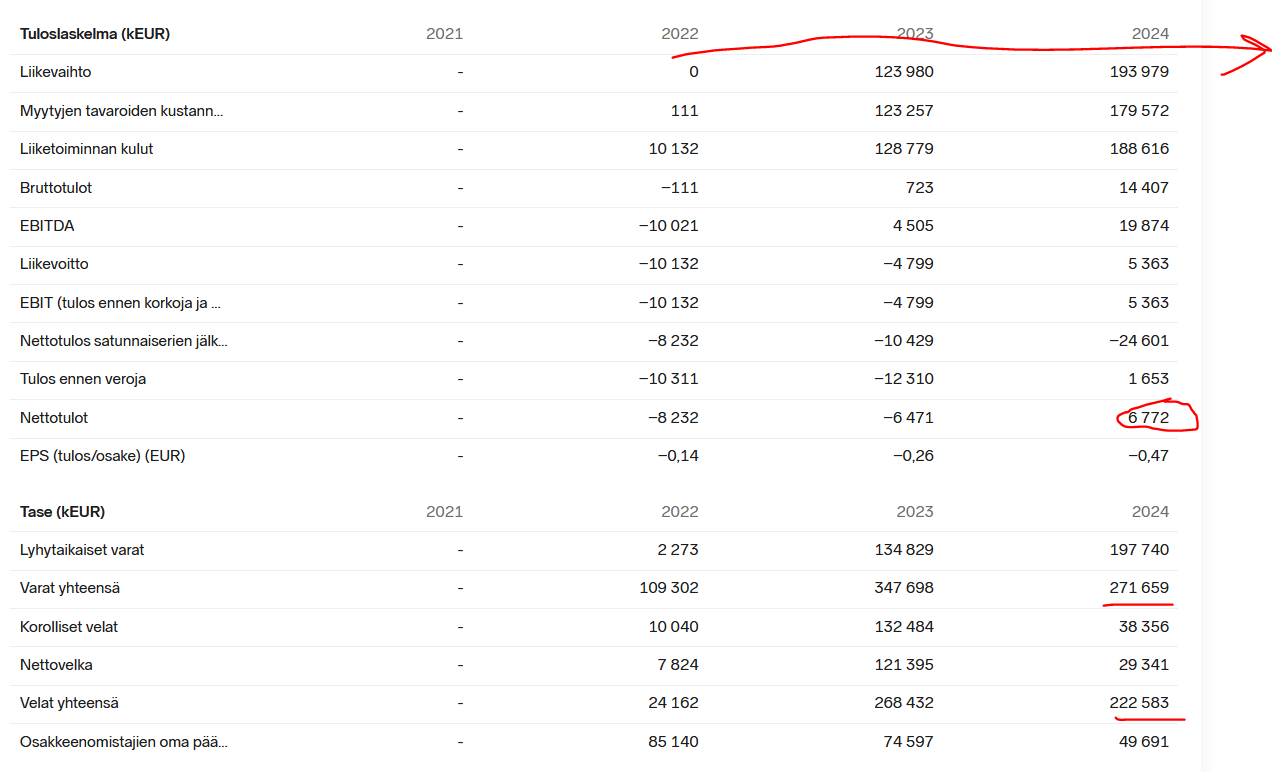Click the truncated "Osakkeenomistajien oma pää..." row label

(123, 742)
